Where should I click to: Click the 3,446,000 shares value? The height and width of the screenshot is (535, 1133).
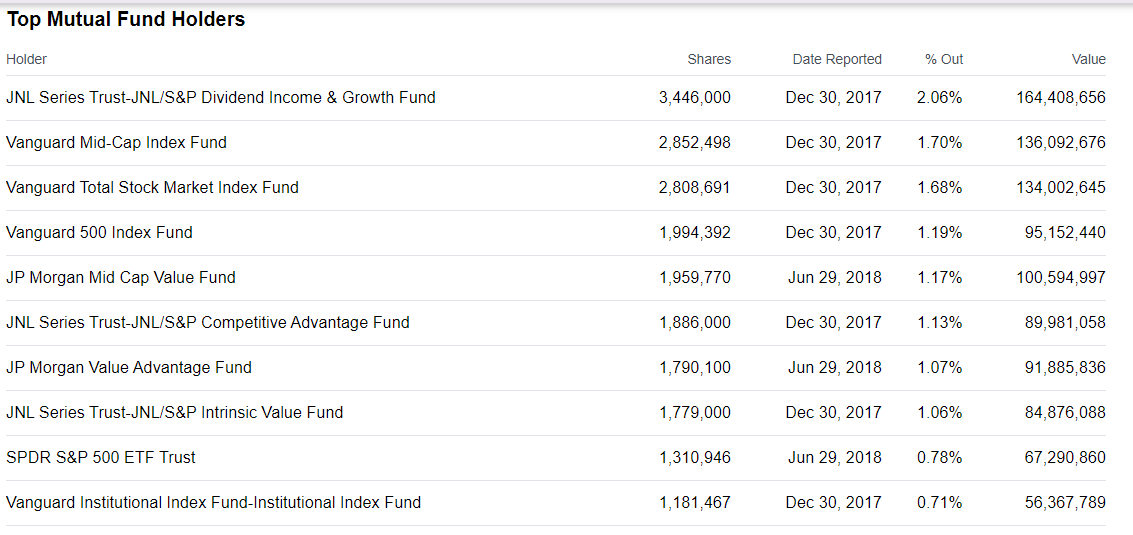(694, 98)
